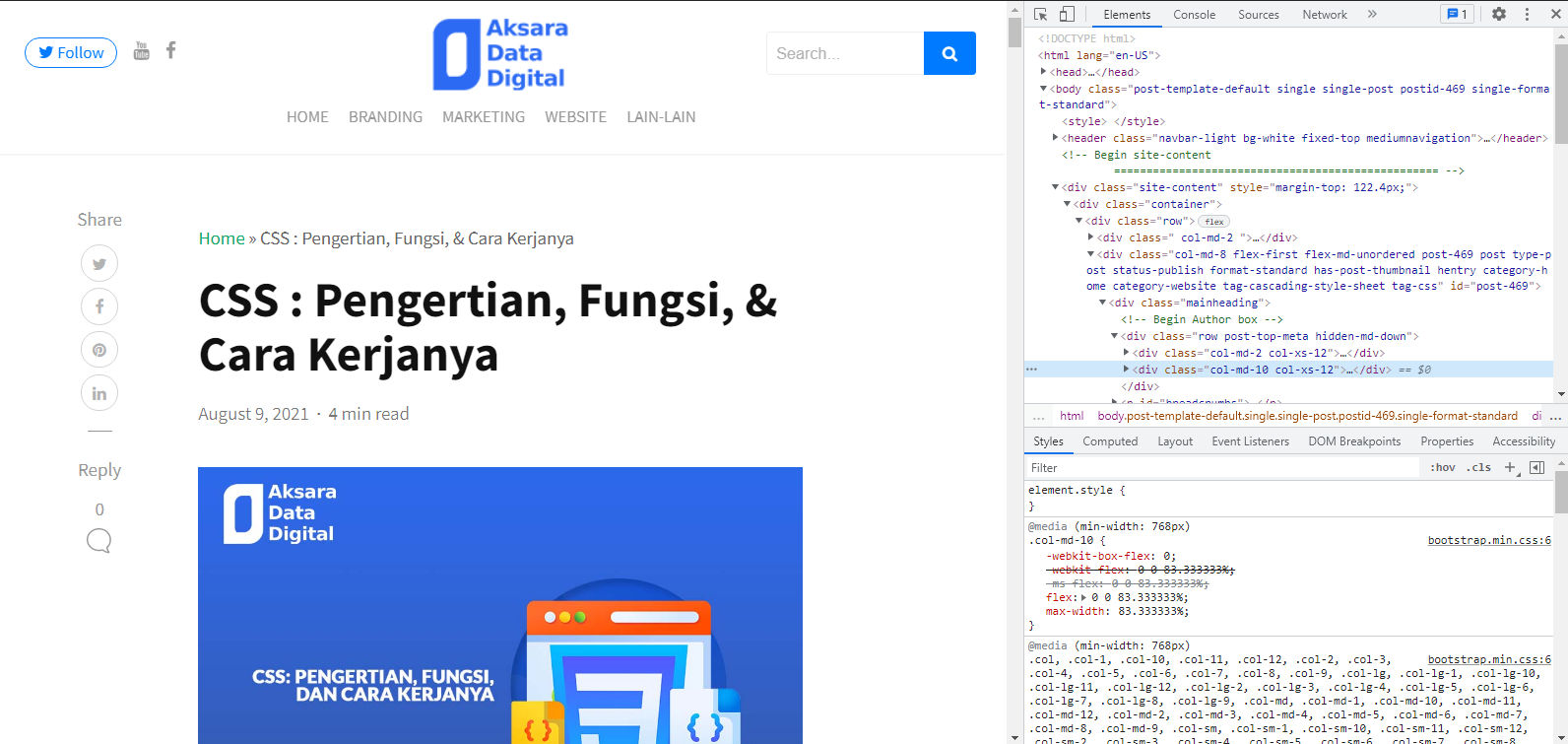Switch to the Sources tab
This screenshot has width=1568, height=744.
pos(1259,15)
